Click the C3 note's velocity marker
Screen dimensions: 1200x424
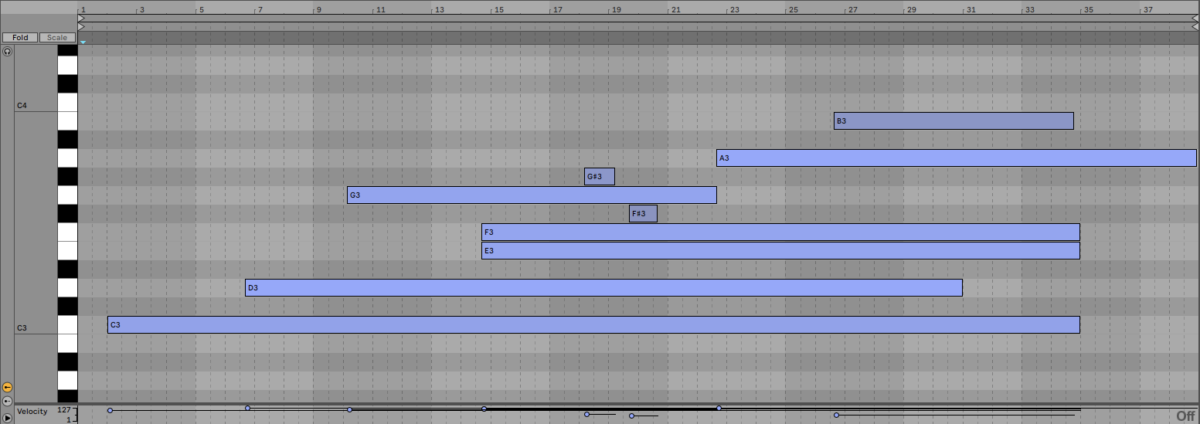tap(110, 410)
